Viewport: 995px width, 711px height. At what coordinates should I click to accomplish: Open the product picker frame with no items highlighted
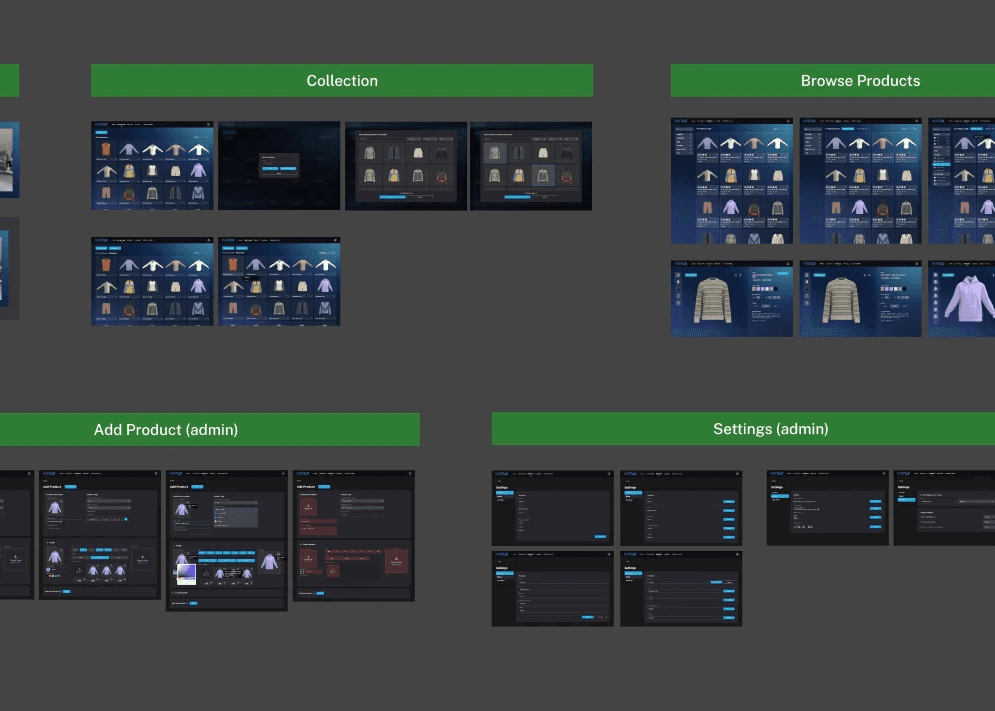click(x=406, y=166)
